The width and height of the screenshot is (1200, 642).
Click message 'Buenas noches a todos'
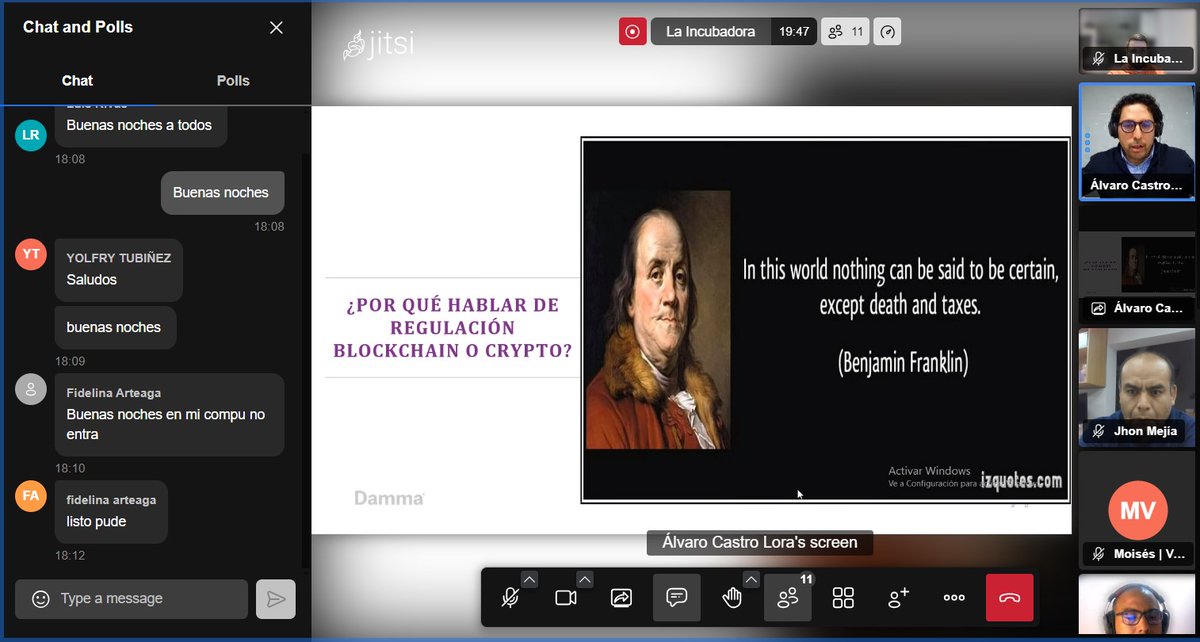click(x=139, y=126)
